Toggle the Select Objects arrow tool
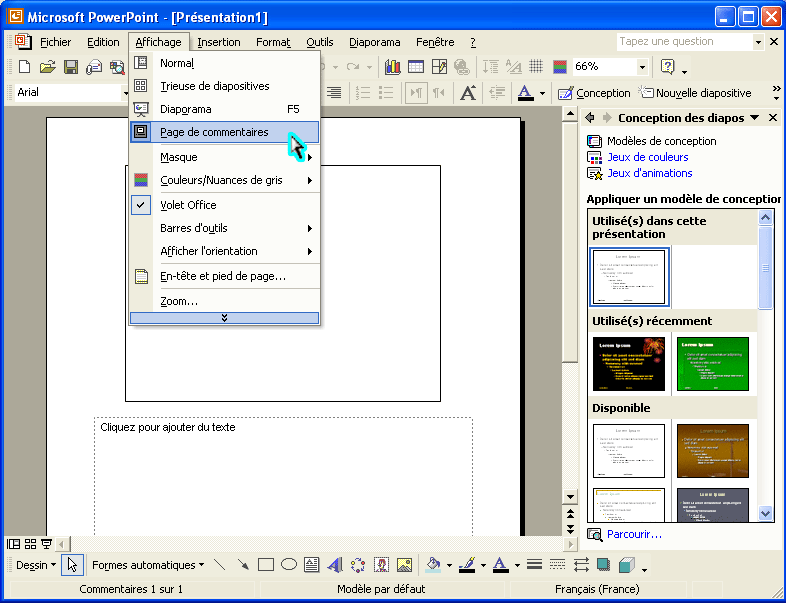Viewport: 786px width, 603px height. [72, 565]
